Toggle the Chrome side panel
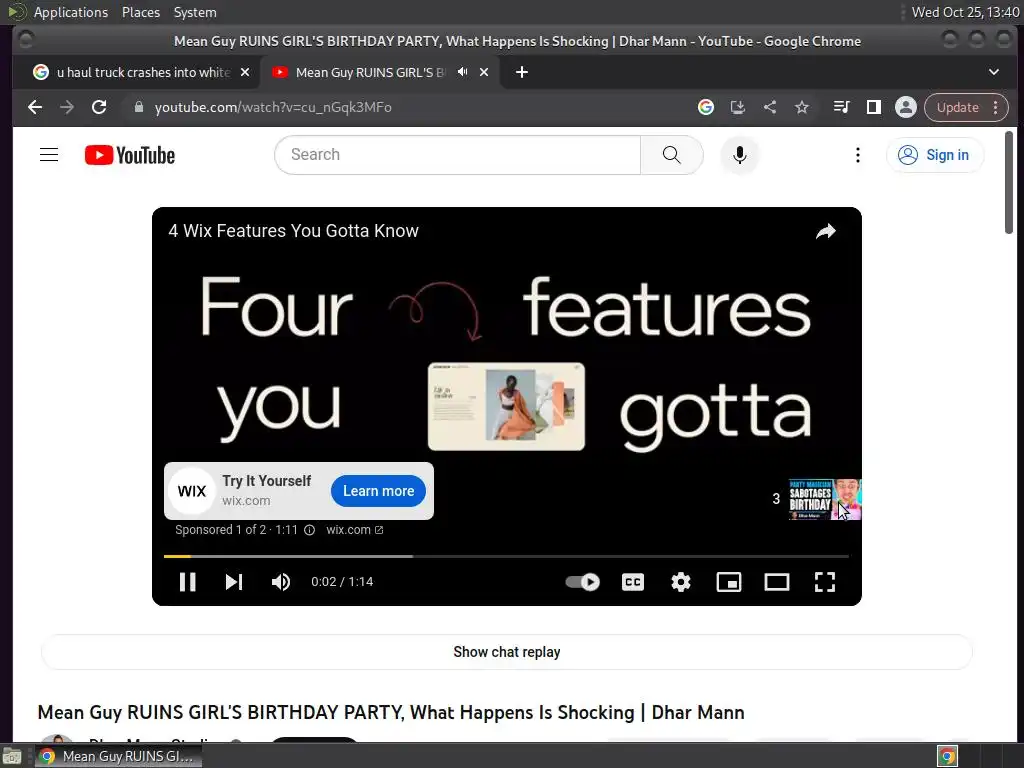Image resolution: width=1024 pixels, height=768 pixels. (x=873, y=107)
